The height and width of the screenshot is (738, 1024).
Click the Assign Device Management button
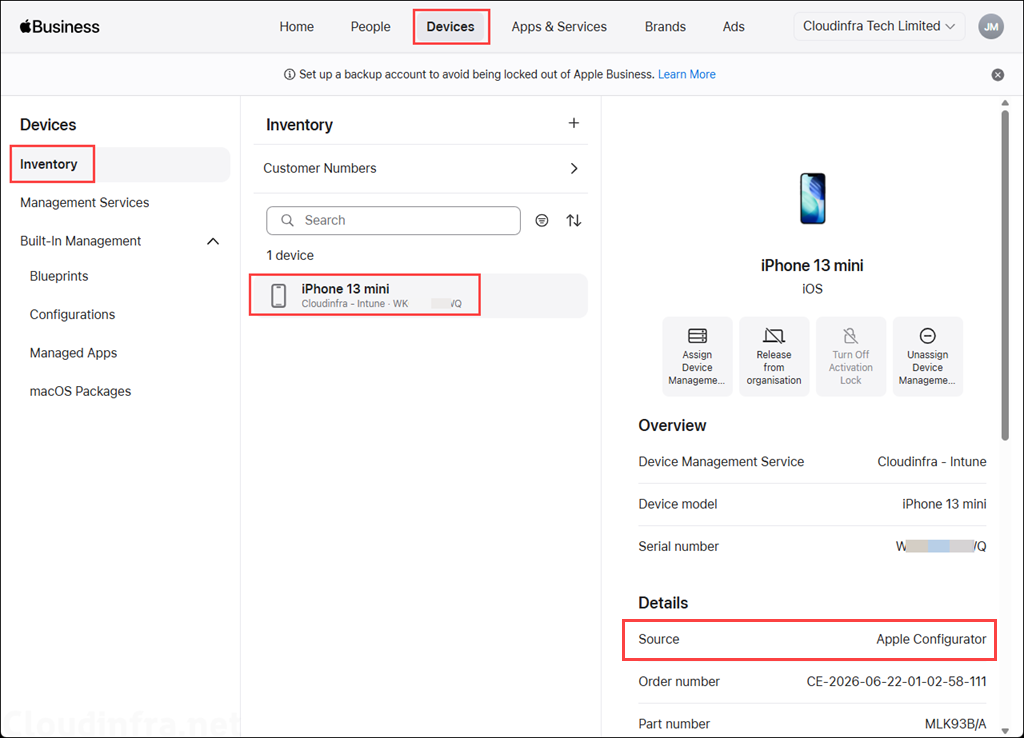pyautogui.click(x=697, y=357)
